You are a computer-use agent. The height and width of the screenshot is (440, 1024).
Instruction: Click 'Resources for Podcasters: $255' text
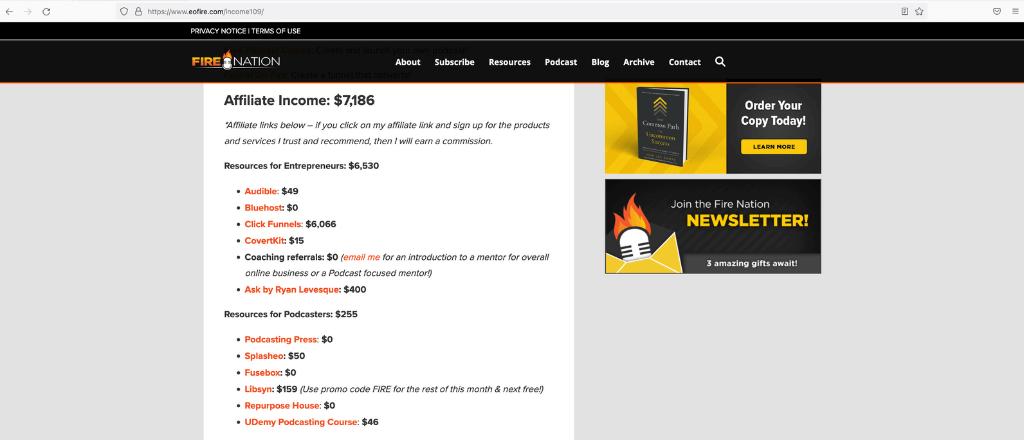[x=291, y=314]
